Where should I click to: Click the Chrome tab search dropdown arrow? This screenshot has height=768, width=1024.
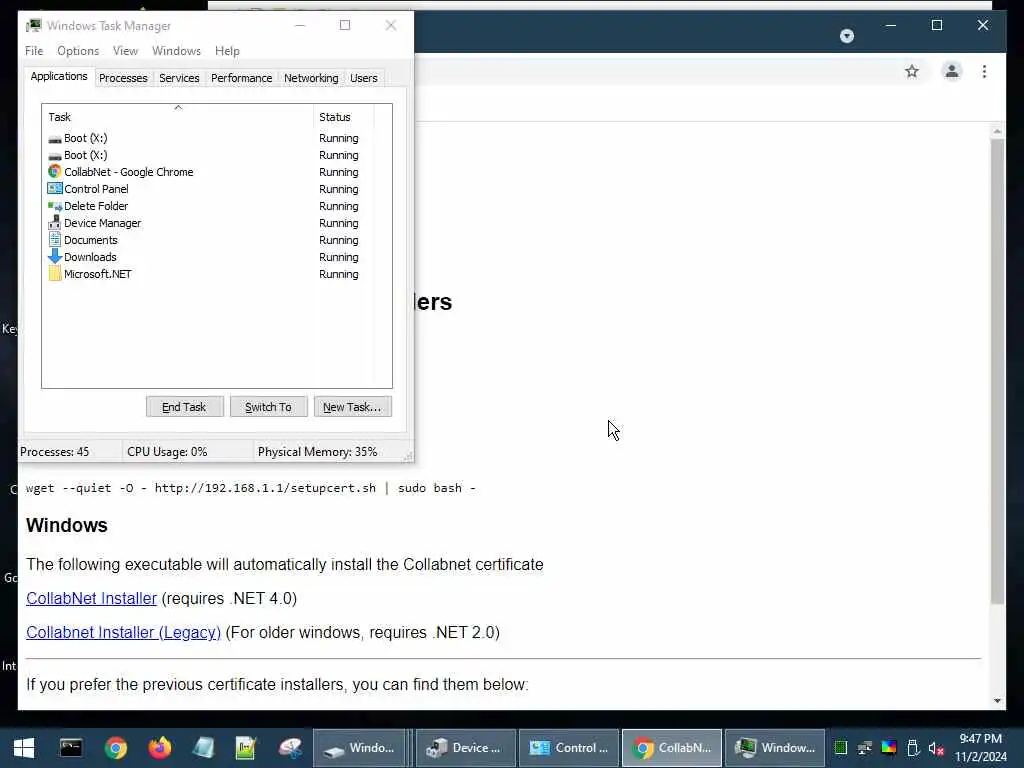click(x=846, y=36)
